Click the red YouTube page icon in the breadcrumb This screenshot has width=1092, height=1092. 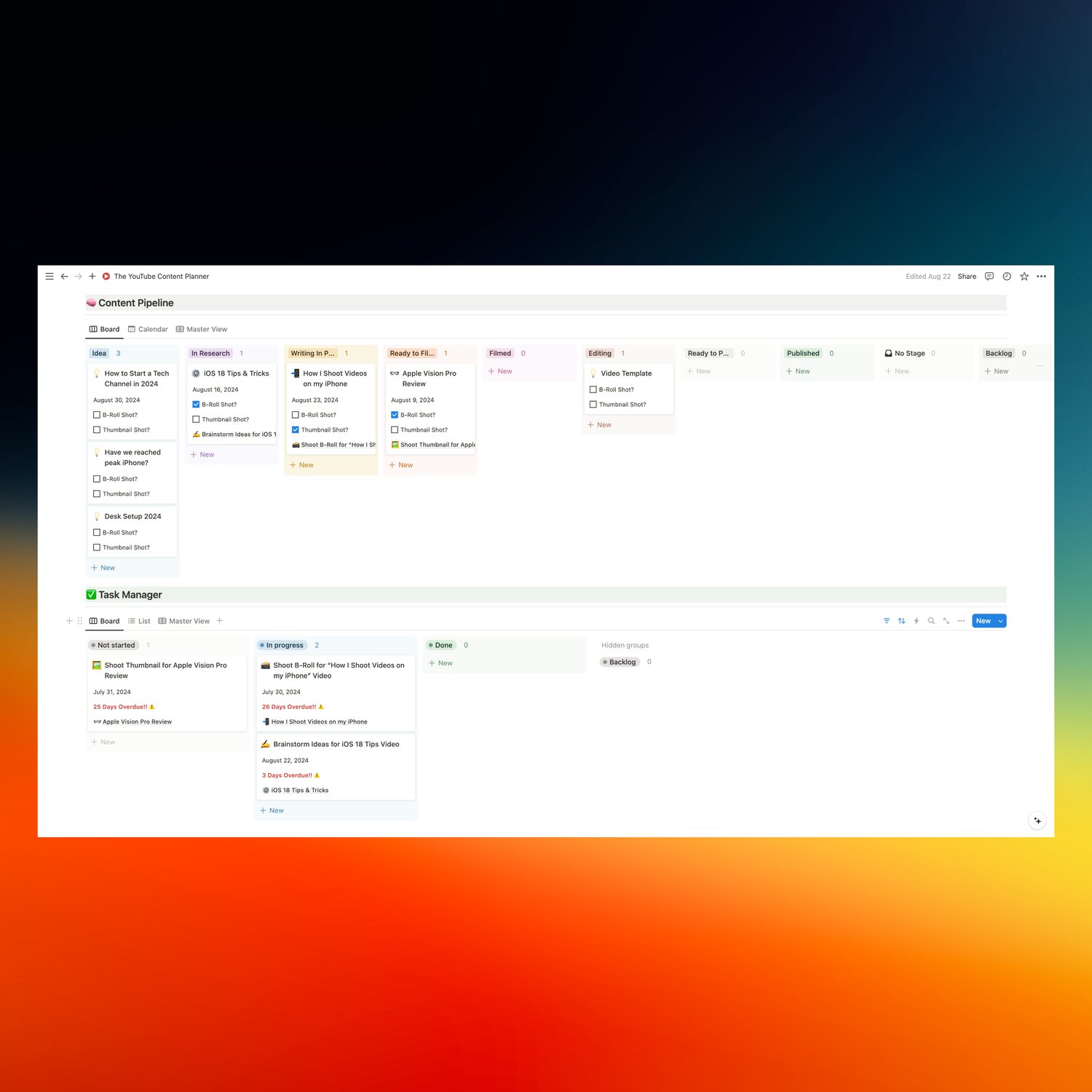point(106,277)
